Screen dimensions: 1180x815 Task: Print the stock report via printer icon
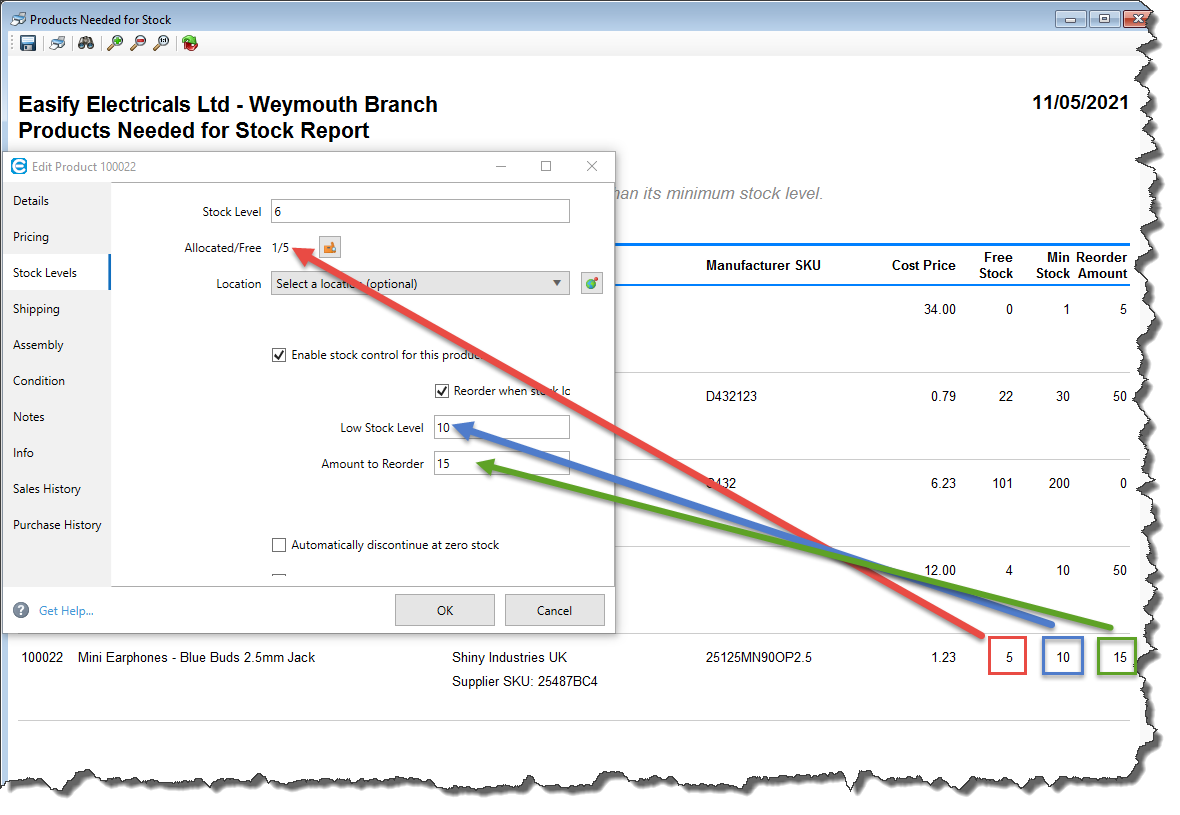(58, 43)
